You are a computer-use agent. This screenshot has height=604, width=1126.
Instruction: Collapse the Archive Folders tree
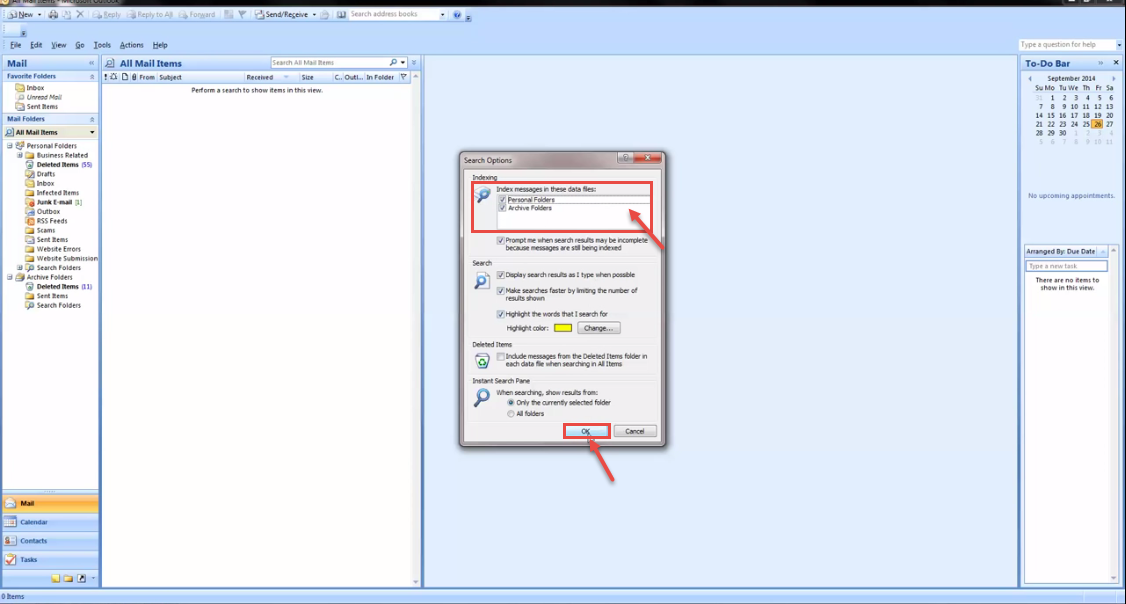coord(10,277)
